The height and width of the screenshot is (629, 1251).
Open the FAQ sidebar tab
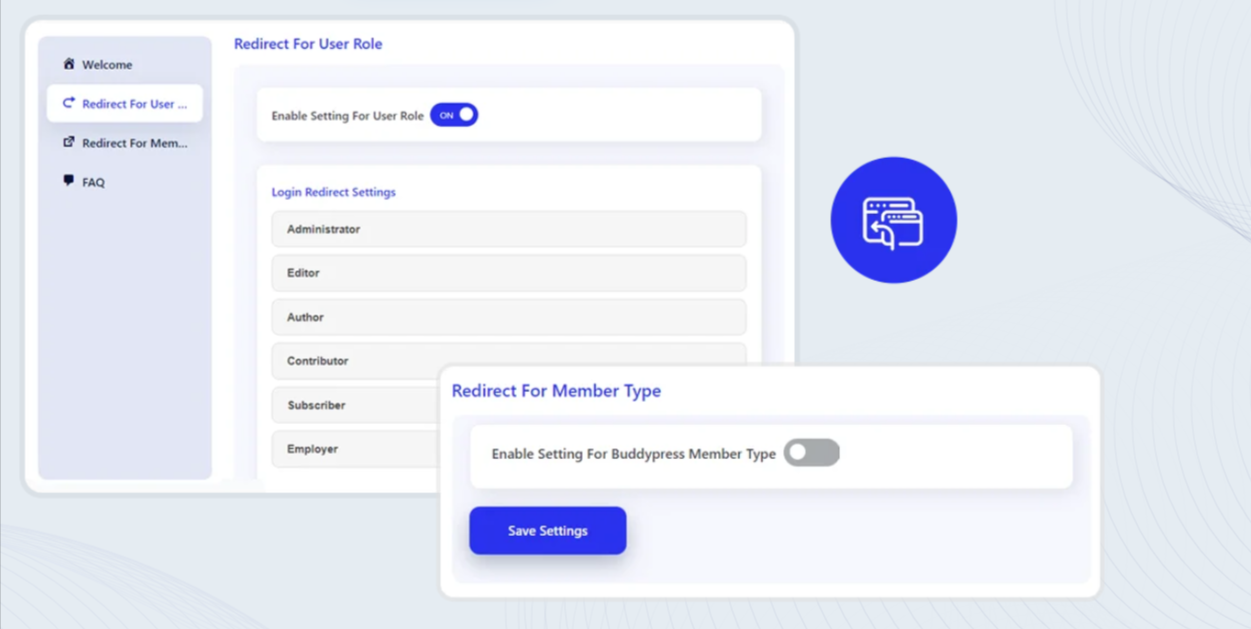[x=93, y=183]
